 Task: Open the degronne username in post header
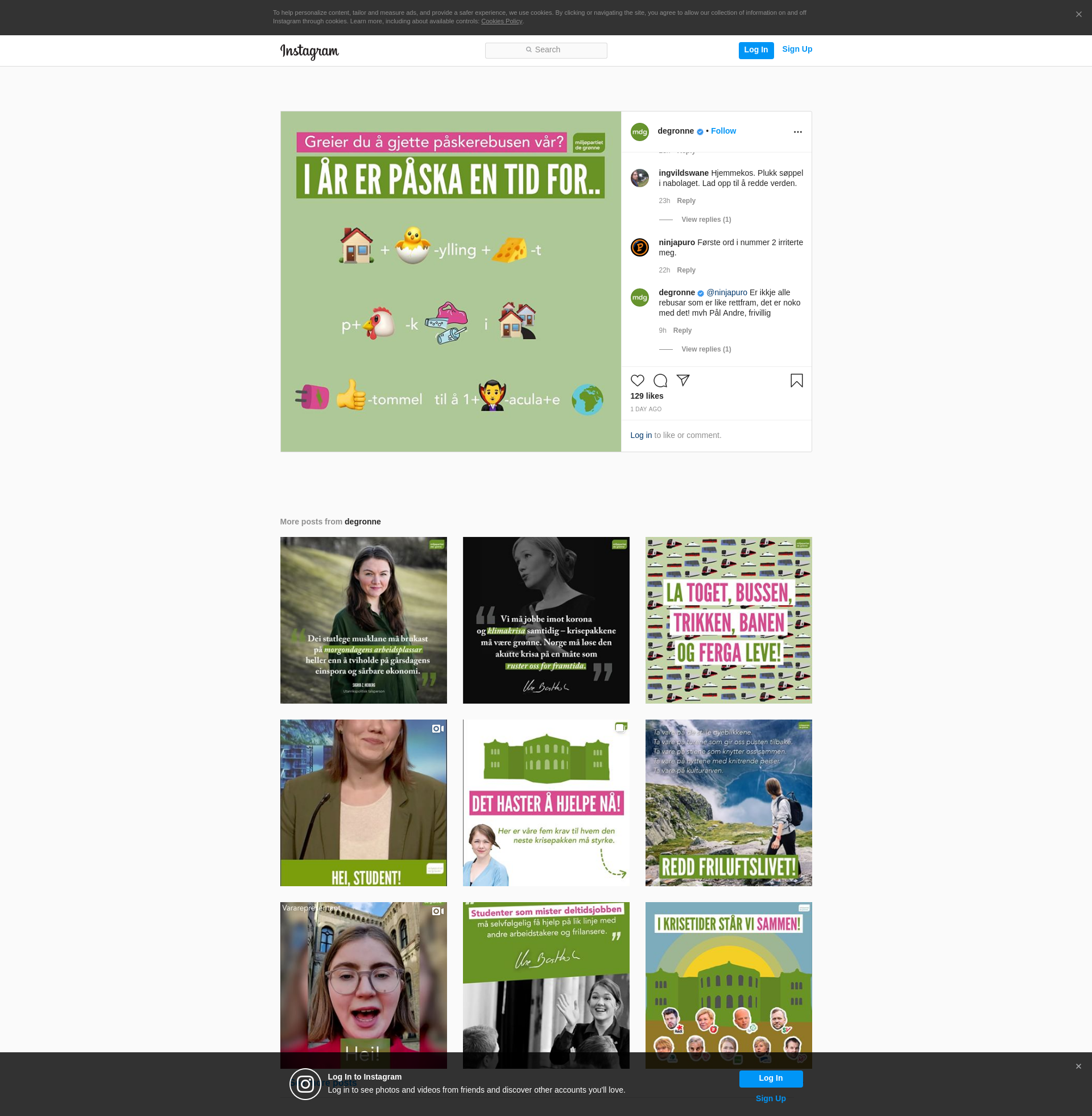(x=676, y=131)
